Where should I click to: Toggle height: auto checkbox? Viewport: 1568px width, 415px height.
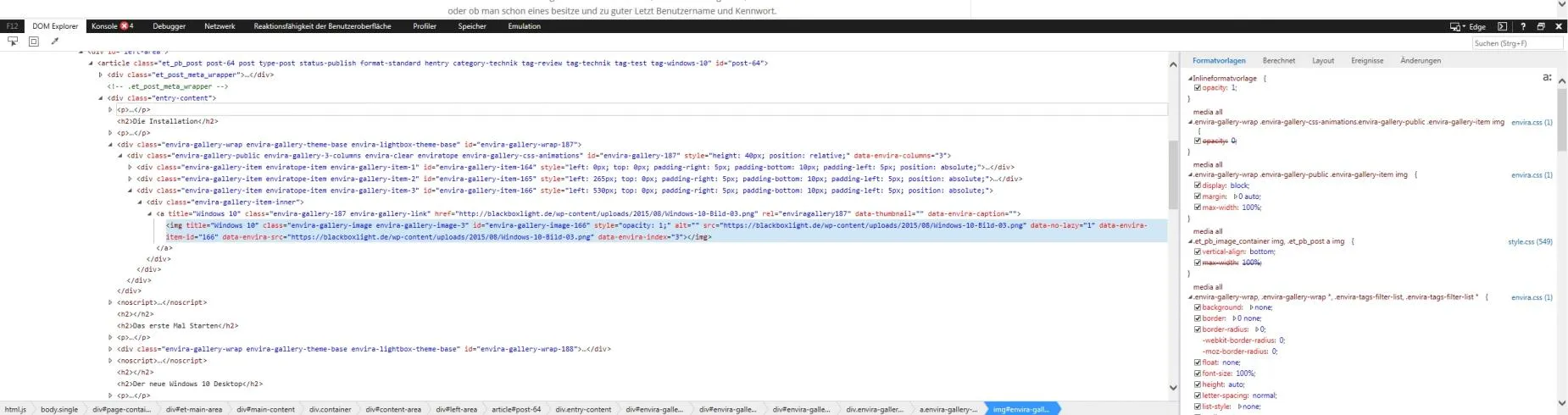pyautogui.click(x=1198, y=384)
